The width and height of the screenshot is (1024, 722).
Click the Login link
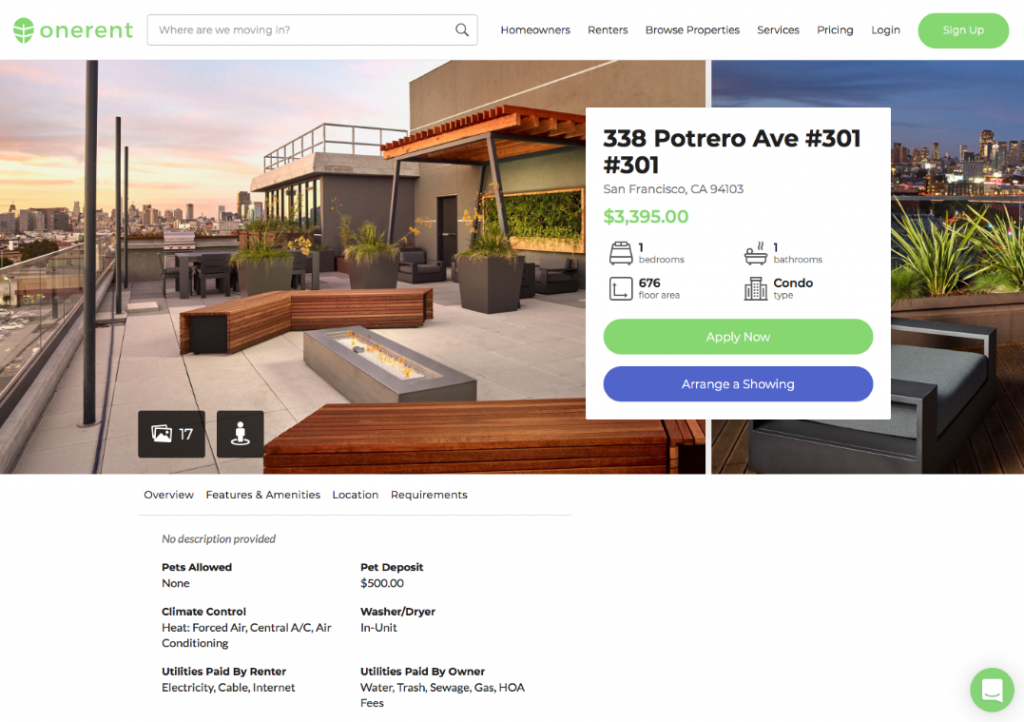coord(885,30)
